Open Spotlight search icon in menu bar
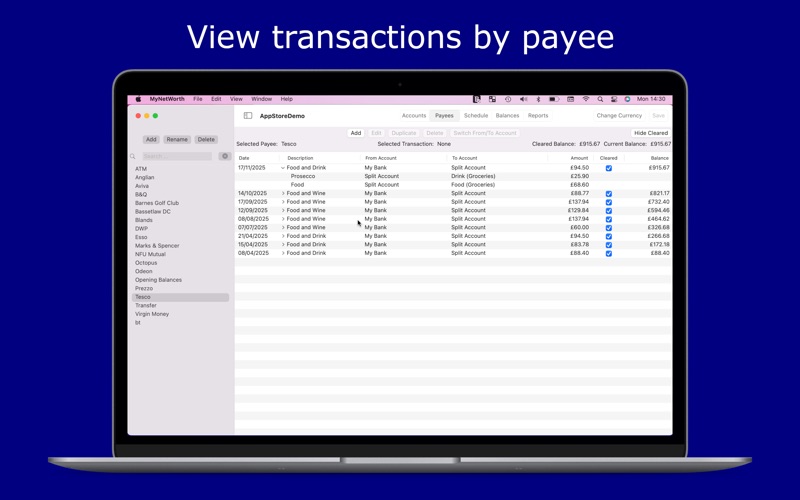 600,99
